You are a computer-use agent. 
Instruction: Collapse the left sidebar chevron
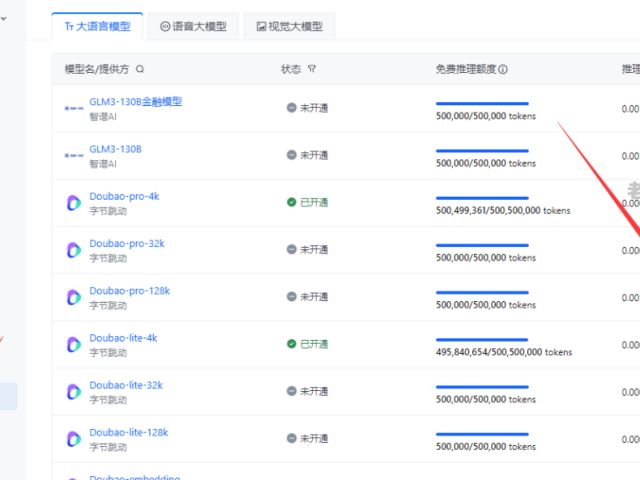click(4, 19)
